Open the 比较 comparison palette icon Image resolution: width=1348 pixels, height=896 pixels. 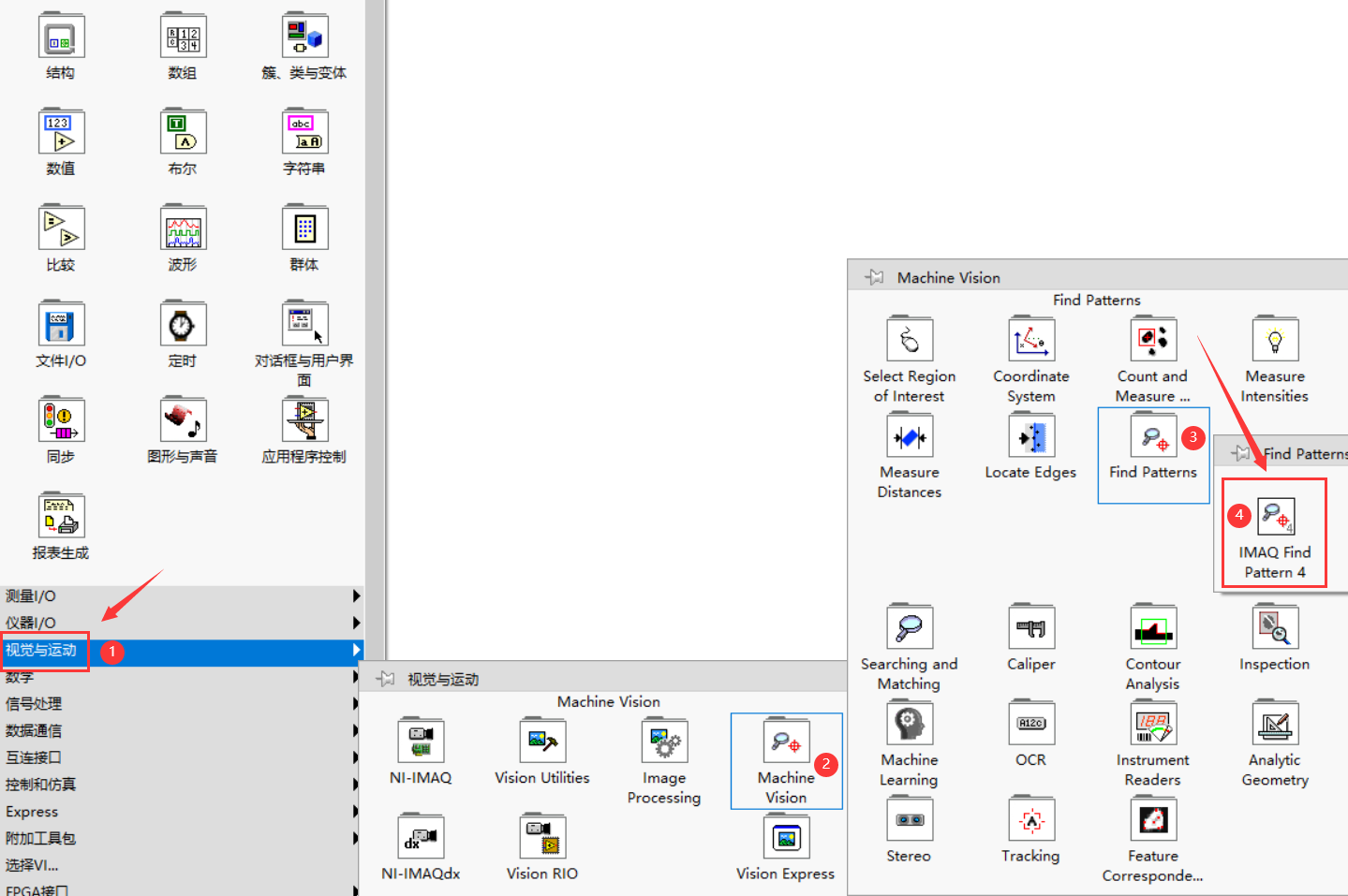[61, 229]
